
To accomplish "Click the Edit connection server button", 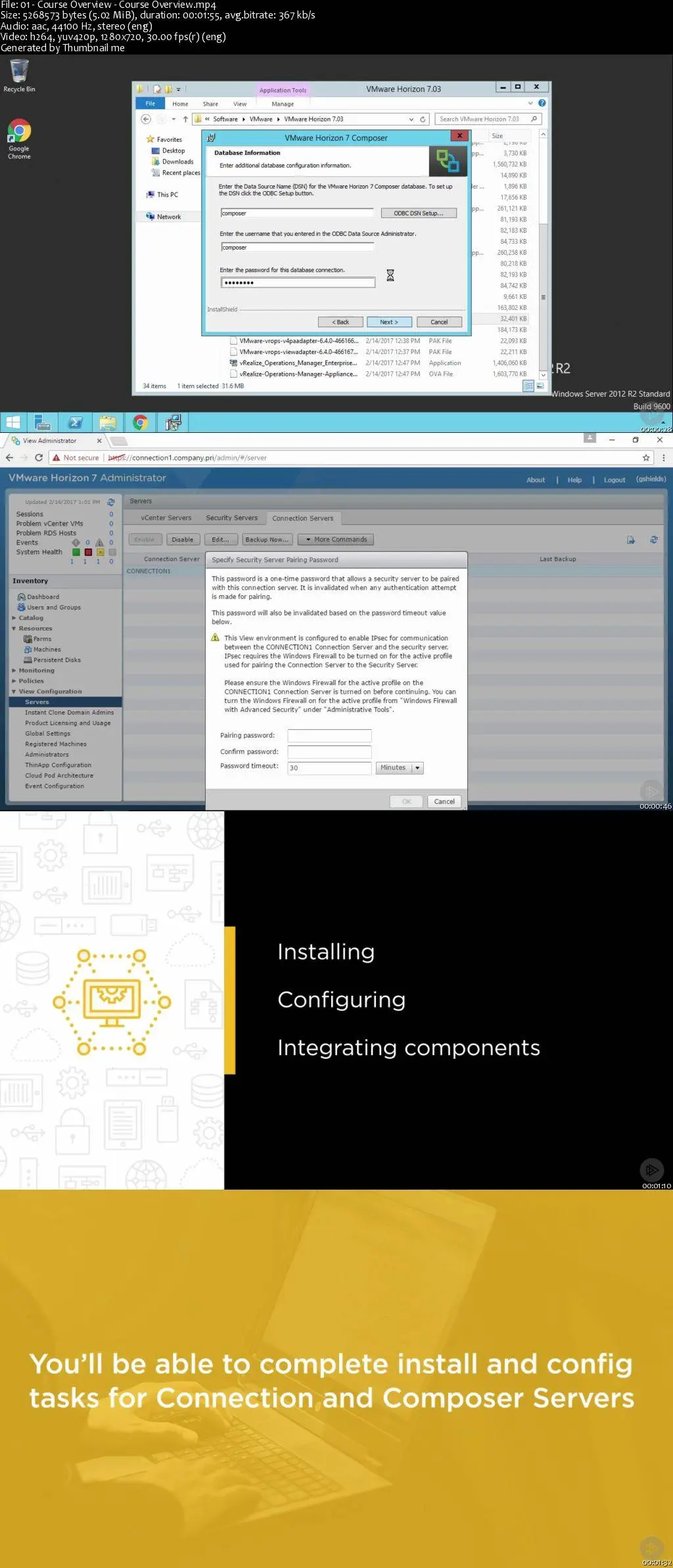I will [221, 539].
